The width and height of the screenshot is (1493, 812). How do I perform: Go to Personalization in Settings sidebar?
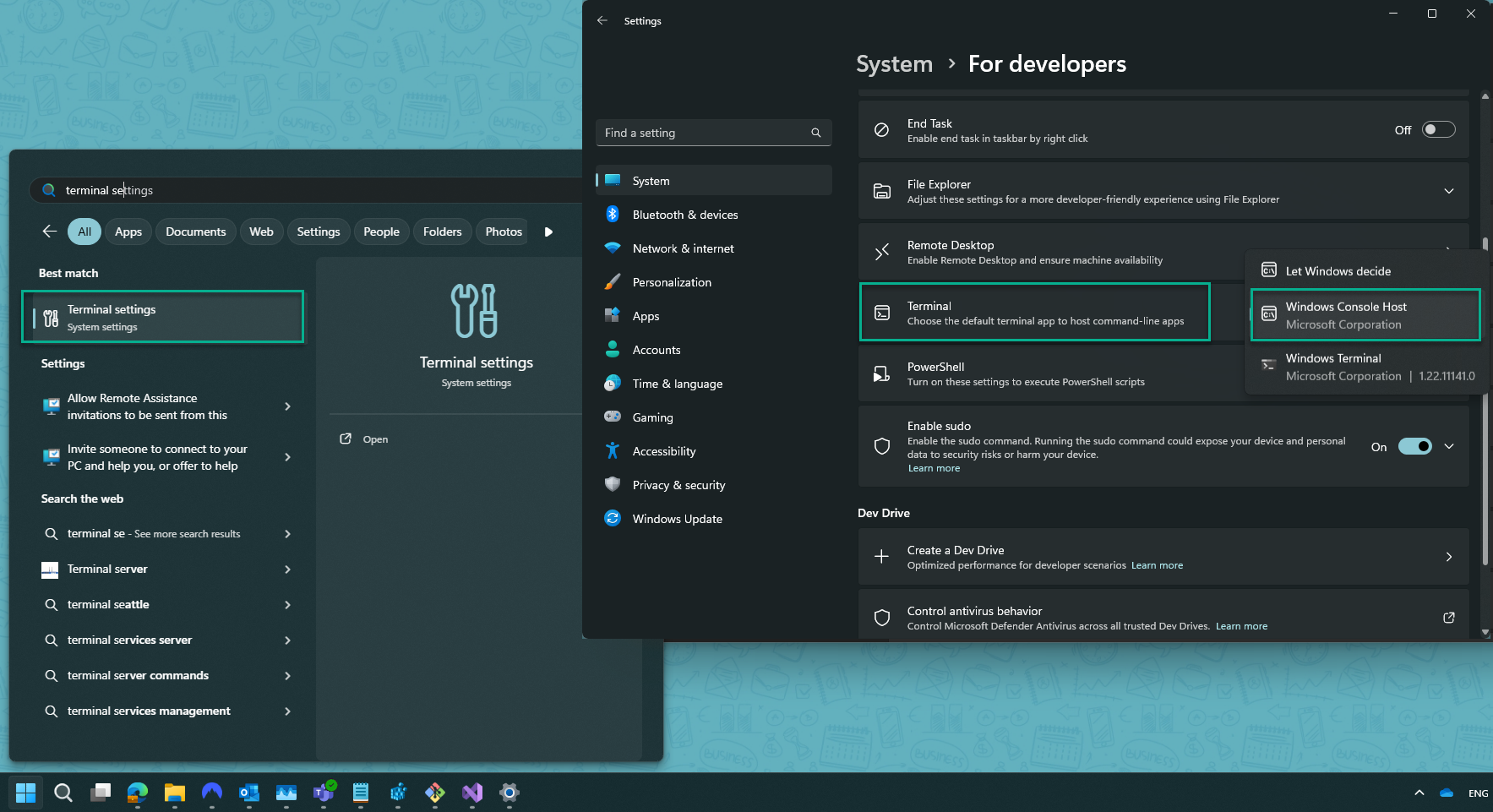(713, 282)
